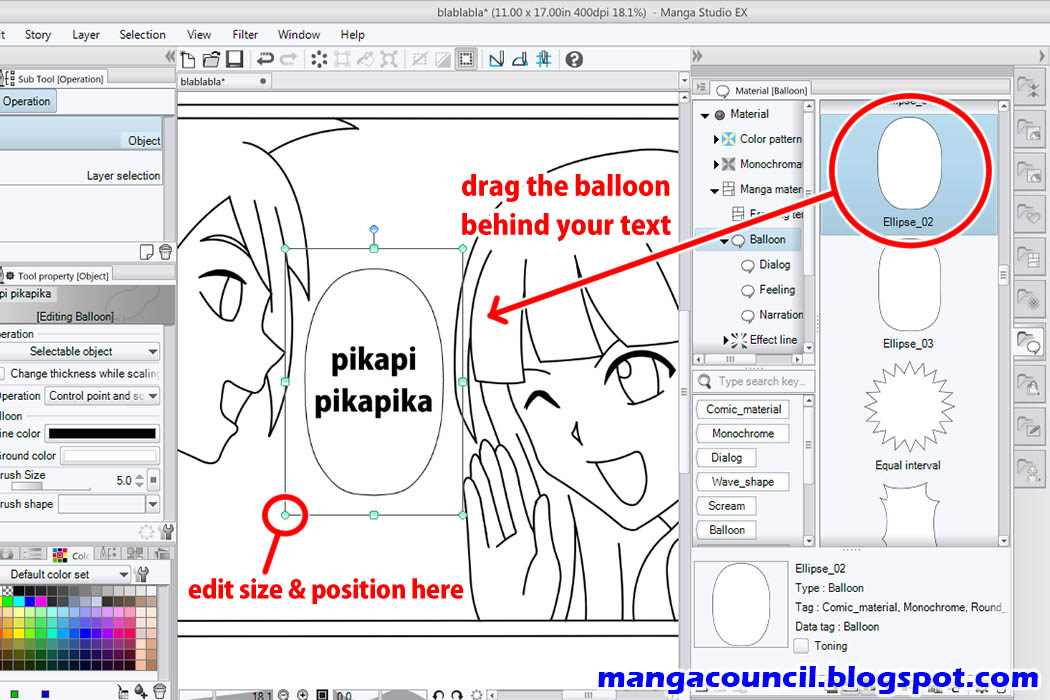The width and height of the screenshot is (1050, 700).
Task: Zoom in with the plus magnifier in status bar
Action: click(303, 695)
